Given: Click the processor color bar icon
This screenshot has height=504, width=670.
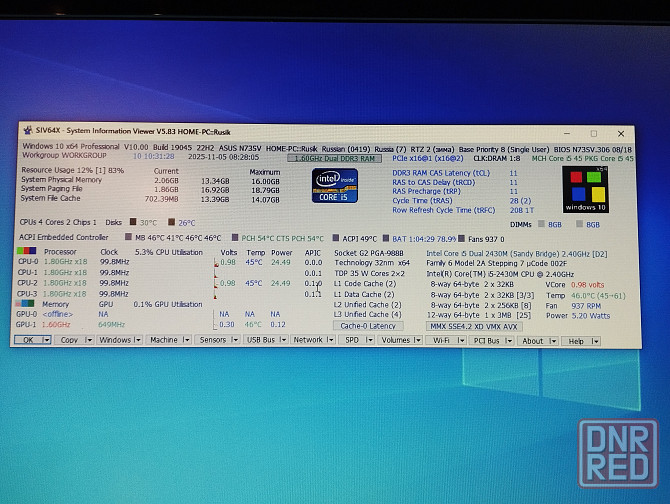Looking at the screenshot, I should pyautogui.click(x=28, y=251).
